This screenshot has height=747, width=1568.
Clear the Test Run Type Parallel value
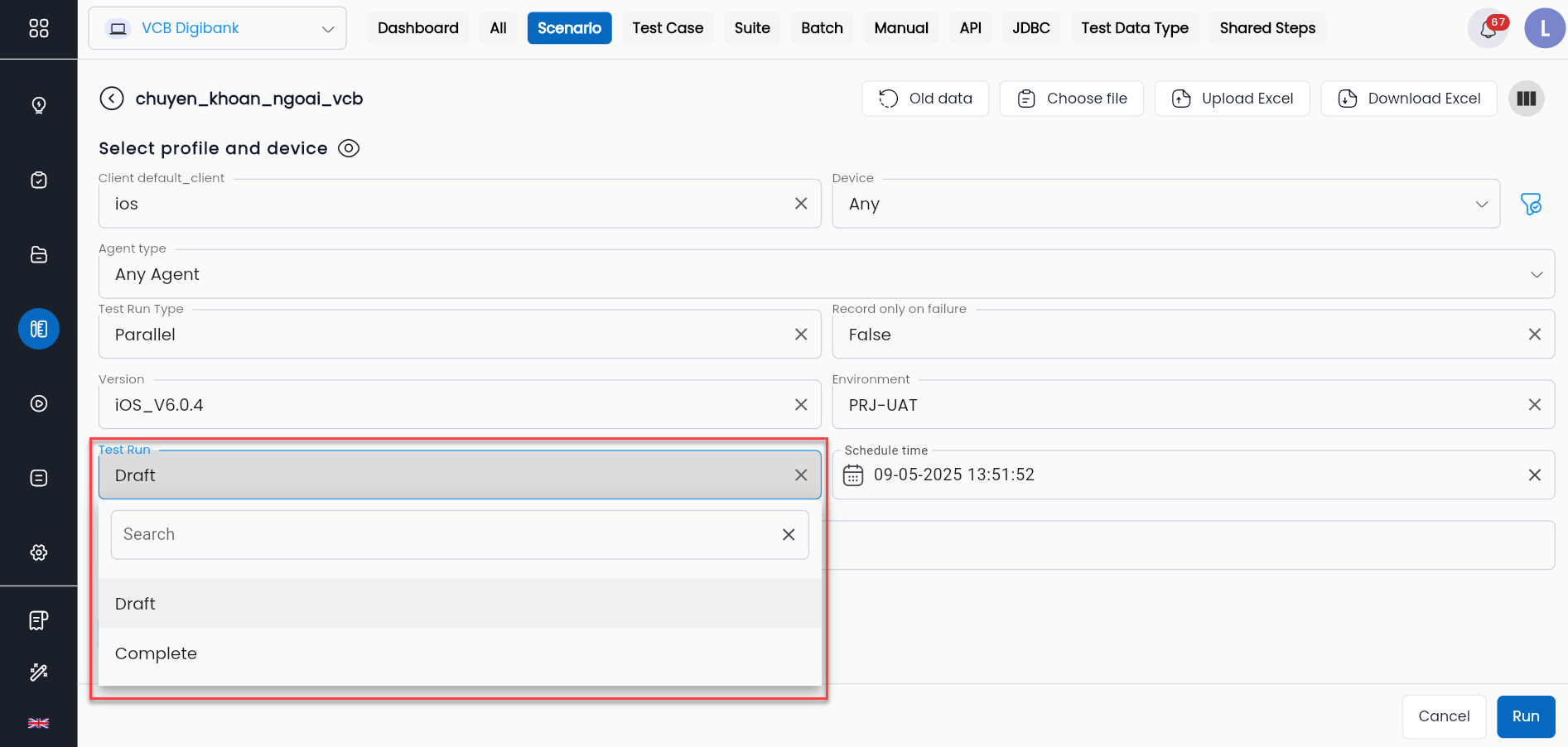pos(801,335)
